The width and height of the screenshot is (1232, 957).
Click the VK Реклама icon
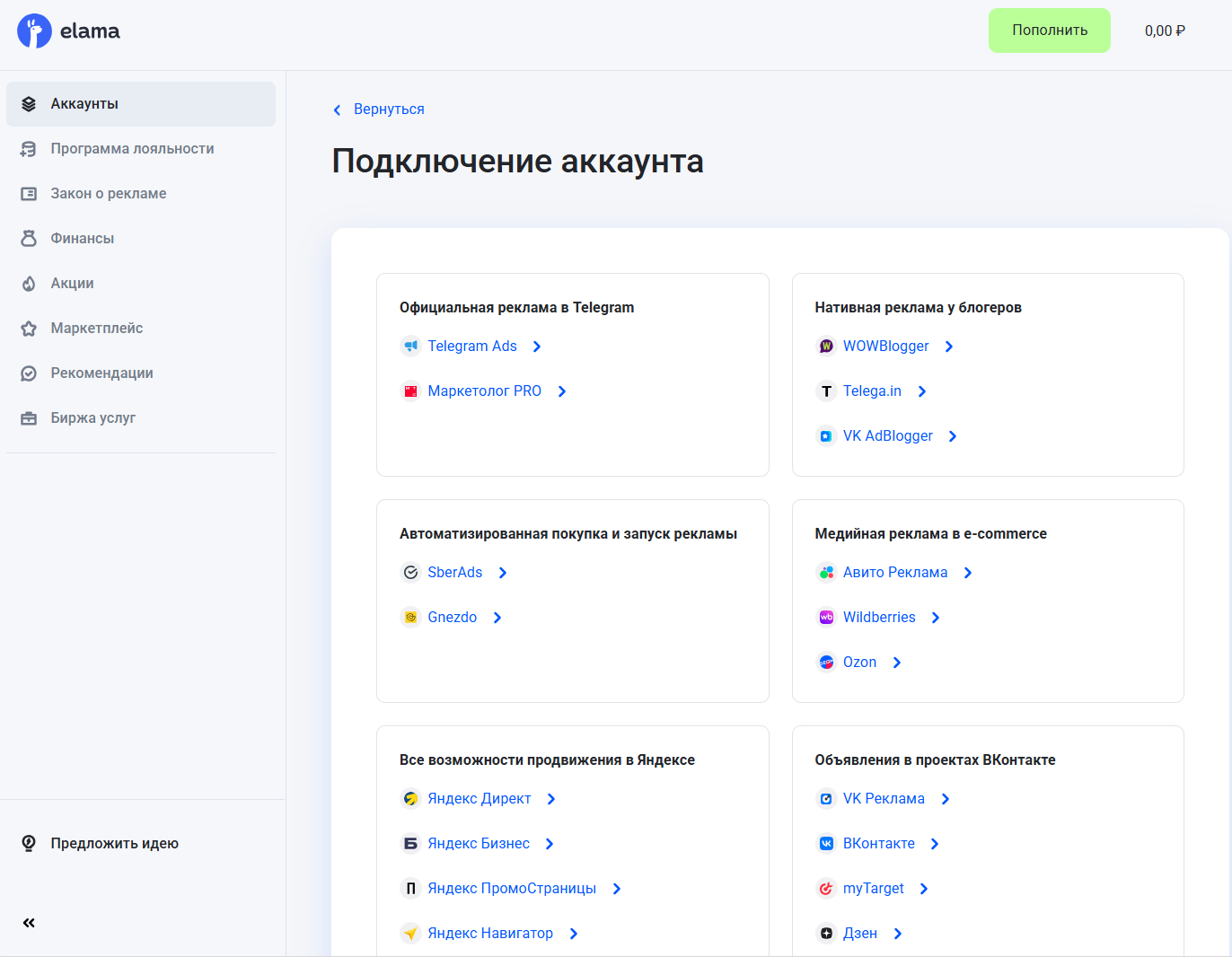(825, 798)
